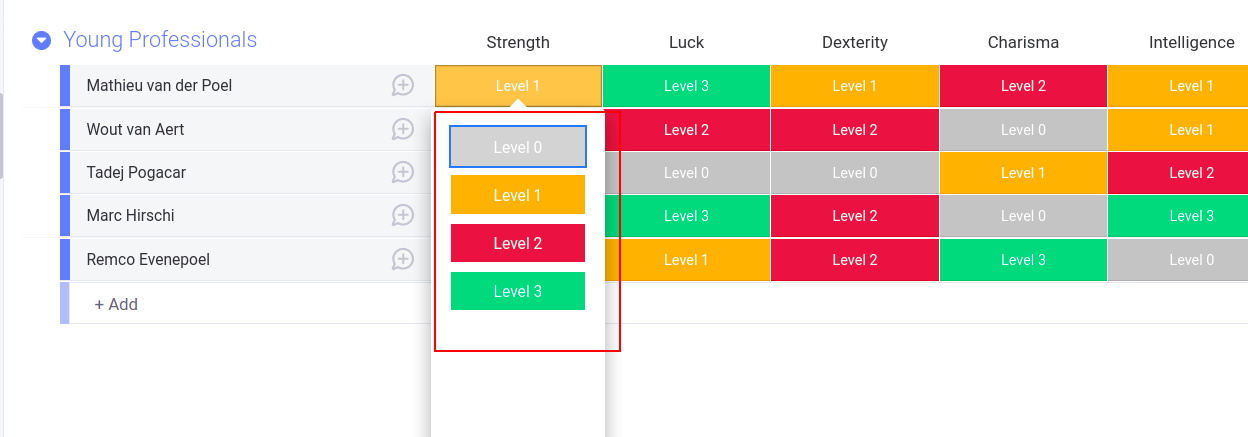Open Remco Evenepoel's Charisma Level 3 cell
This screenshot has width=1248, height=437.
[x=1023, y=260]
